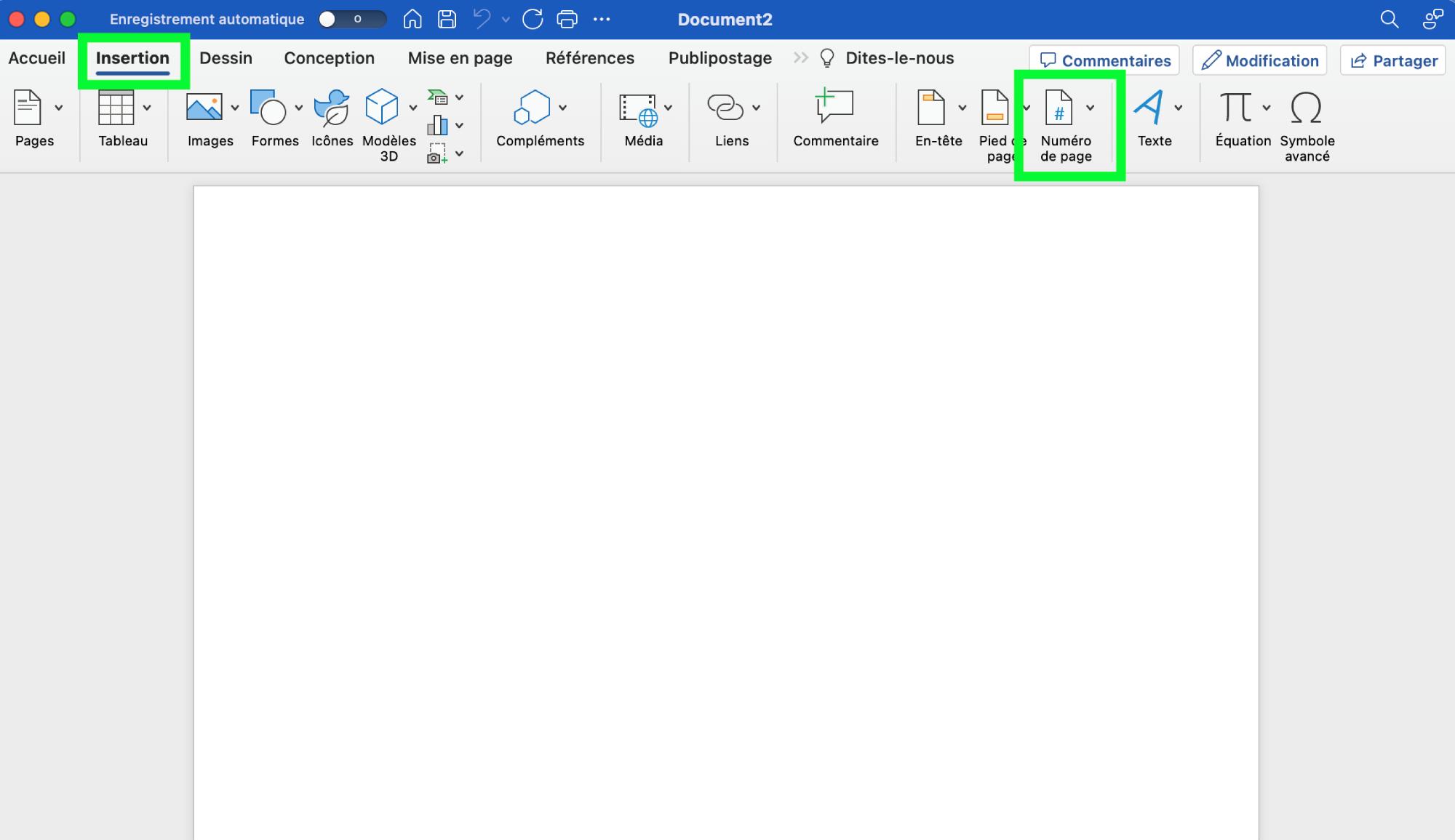1455x840 pixels.
Task: Expand the Modèles 3D dropdown arrow
Action: 413,108
